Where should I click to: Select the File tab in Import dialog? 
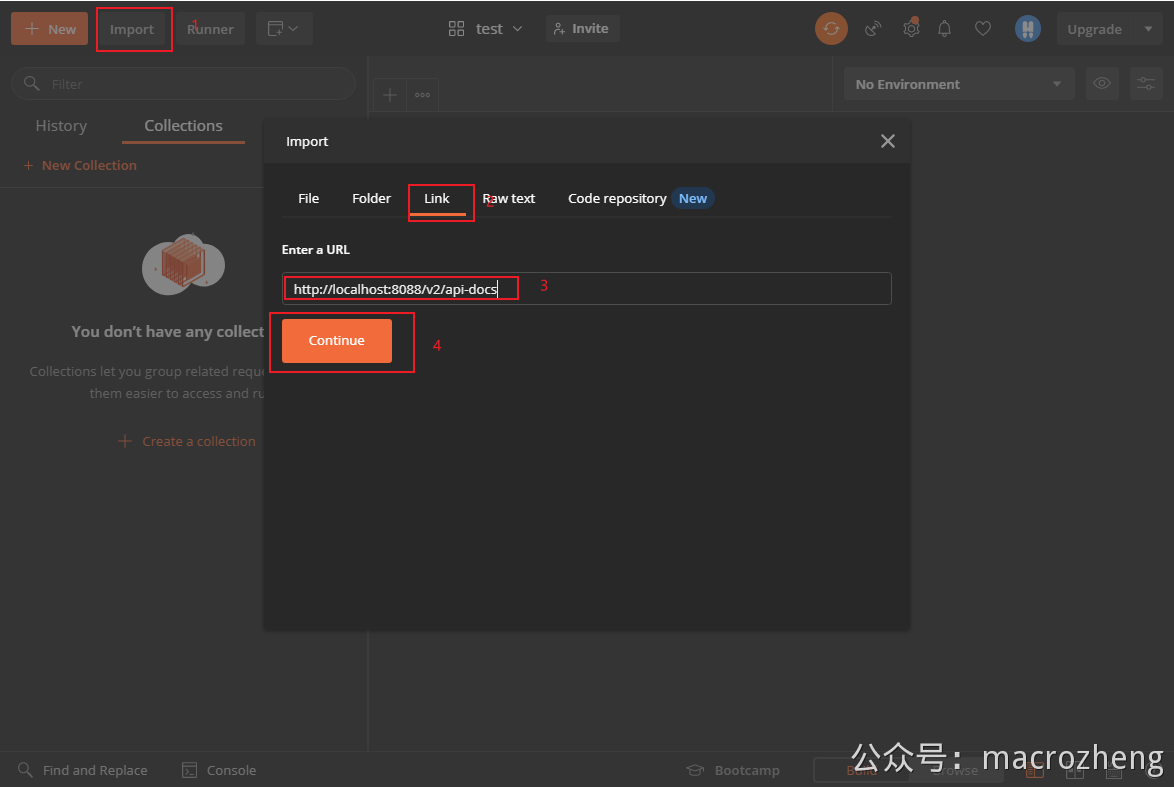click(308, 198)
